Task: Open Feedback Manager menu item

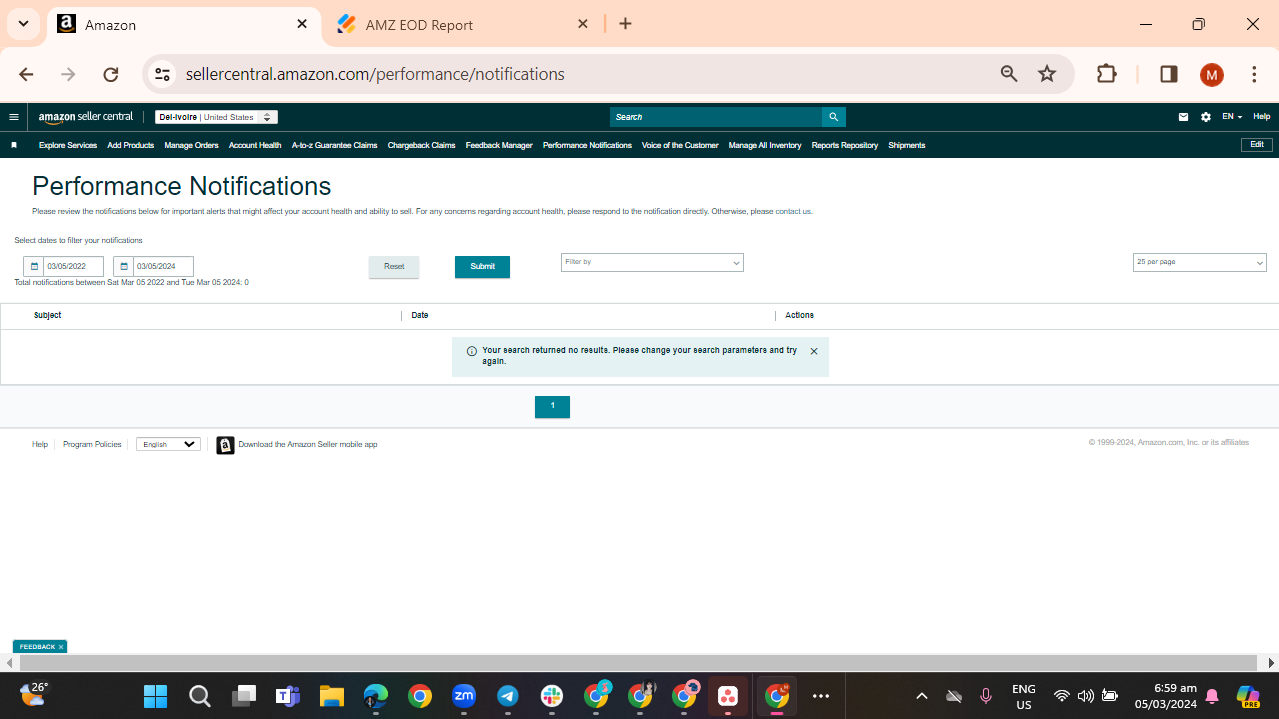Action: (x=499, y=145)
